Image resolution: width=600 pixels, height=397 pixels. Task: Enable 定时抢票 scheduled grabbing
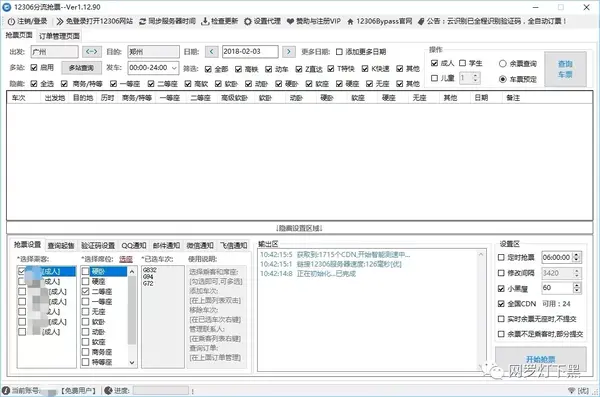point(501,257)
